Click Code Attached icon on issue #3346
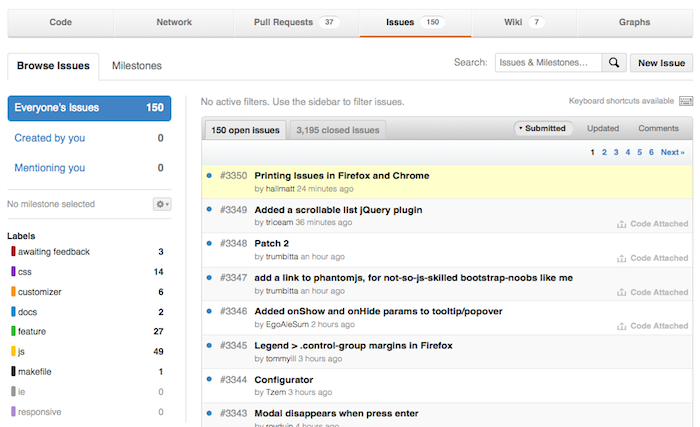 pyautogui.click(x=622, y=326)
